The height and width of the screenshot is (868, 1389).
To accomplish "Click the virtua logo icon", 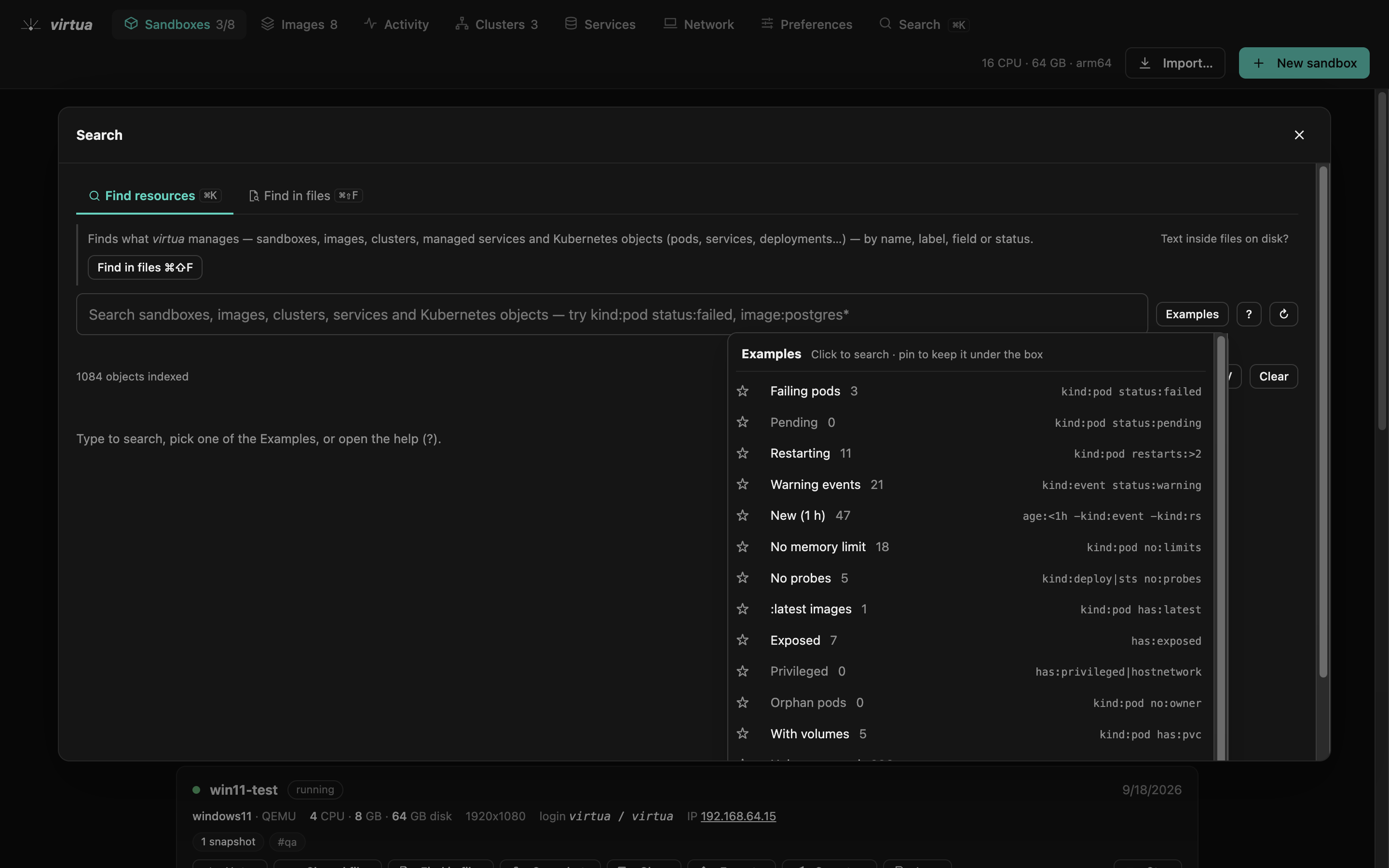I will 30,25.
